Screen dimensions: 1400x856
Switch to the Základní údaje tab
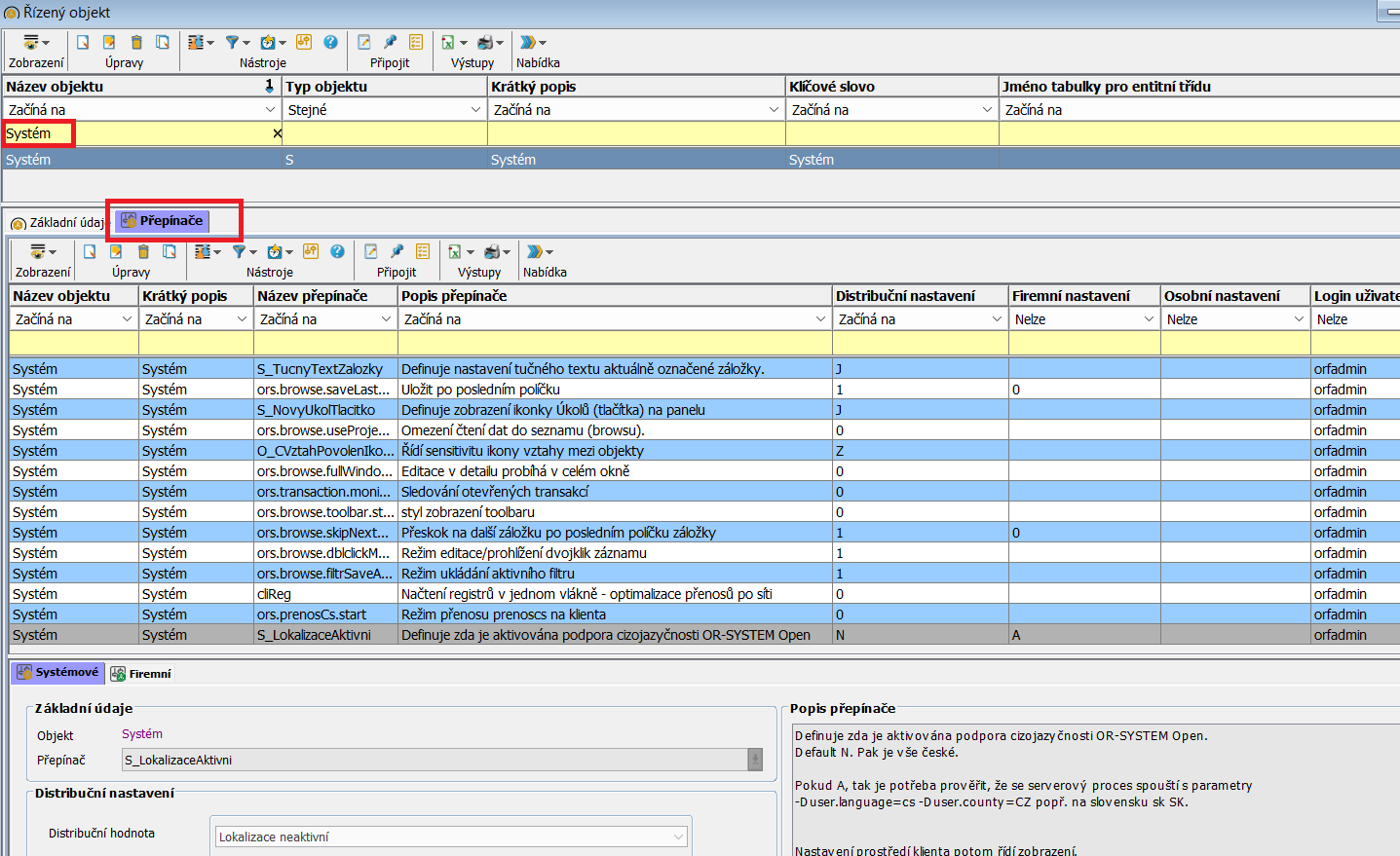[58, 223]
